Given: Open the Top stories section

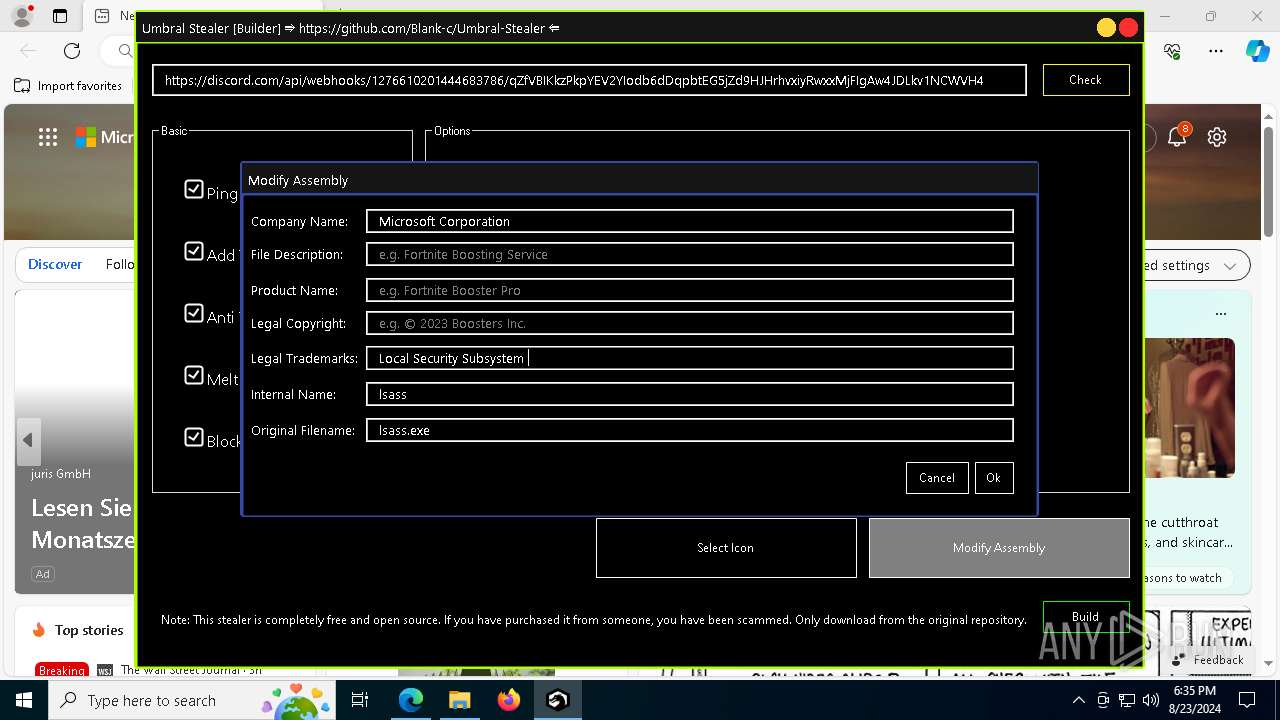Looking at the screenshot, I should pos(79,630).
